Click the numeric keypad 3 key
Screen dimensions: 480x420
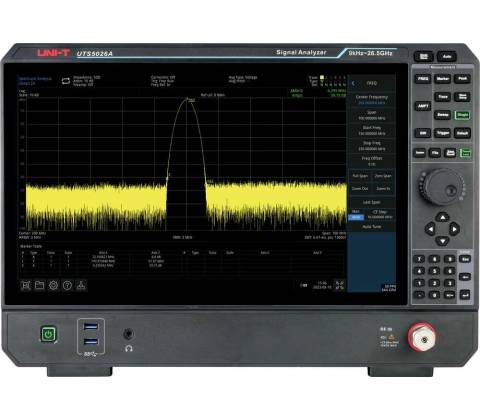(449, 283)
